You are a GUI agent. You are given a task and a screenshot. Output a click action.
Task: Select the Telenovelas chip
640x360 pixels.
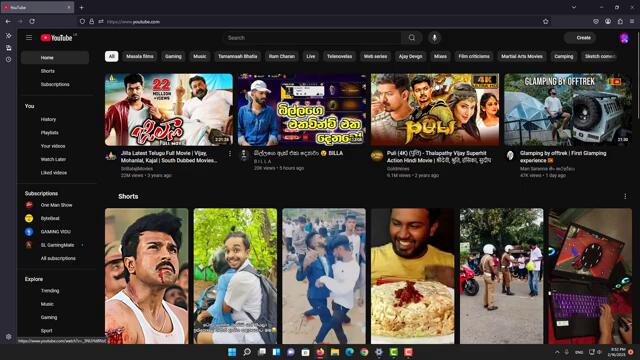click(339, 56)
